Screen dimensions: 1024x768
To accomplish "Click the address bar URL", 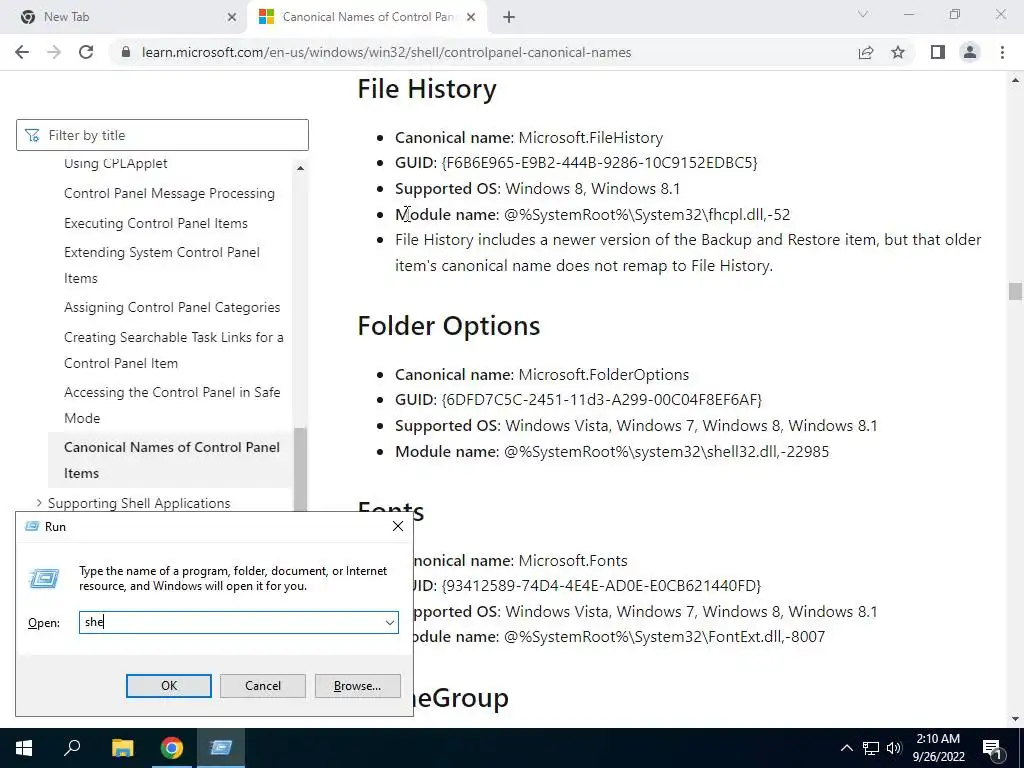I will pos(387,52).
